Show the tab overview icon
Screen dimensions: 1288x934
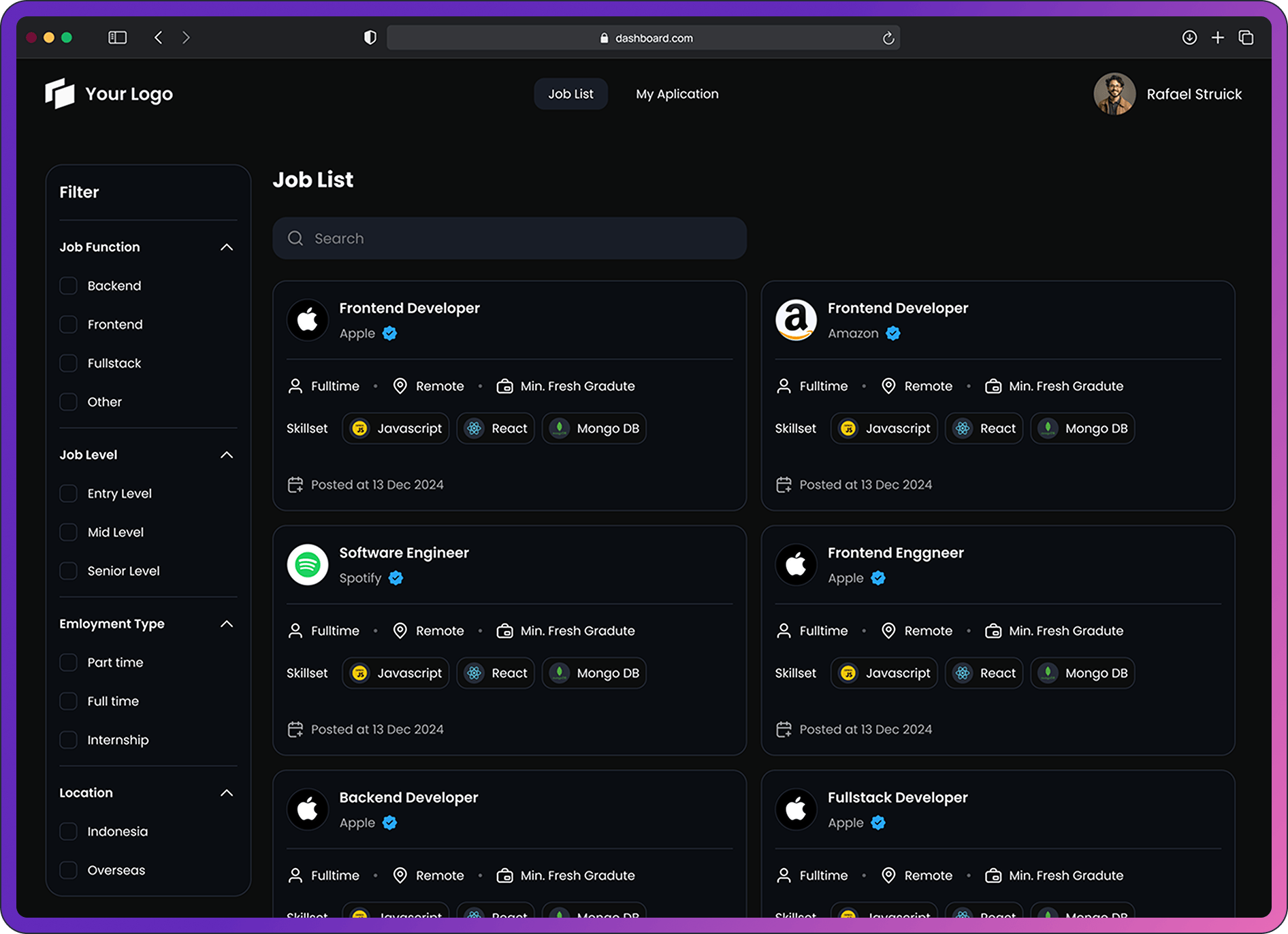1246,37
